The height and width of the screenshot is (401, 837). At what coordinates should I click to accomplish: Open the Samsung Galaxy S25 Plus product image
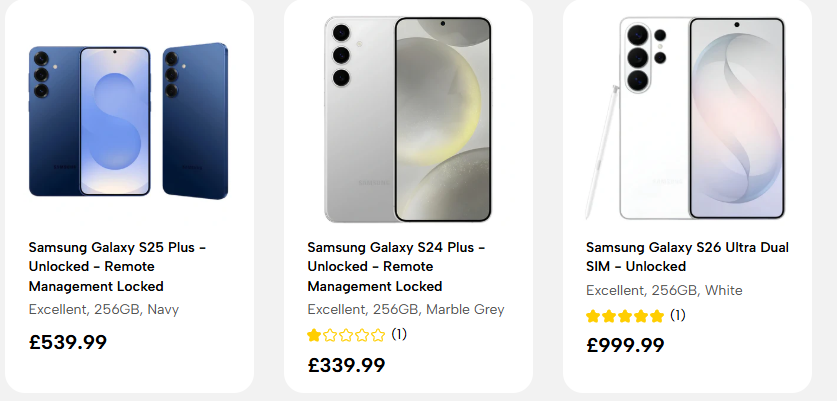[129, 121]
